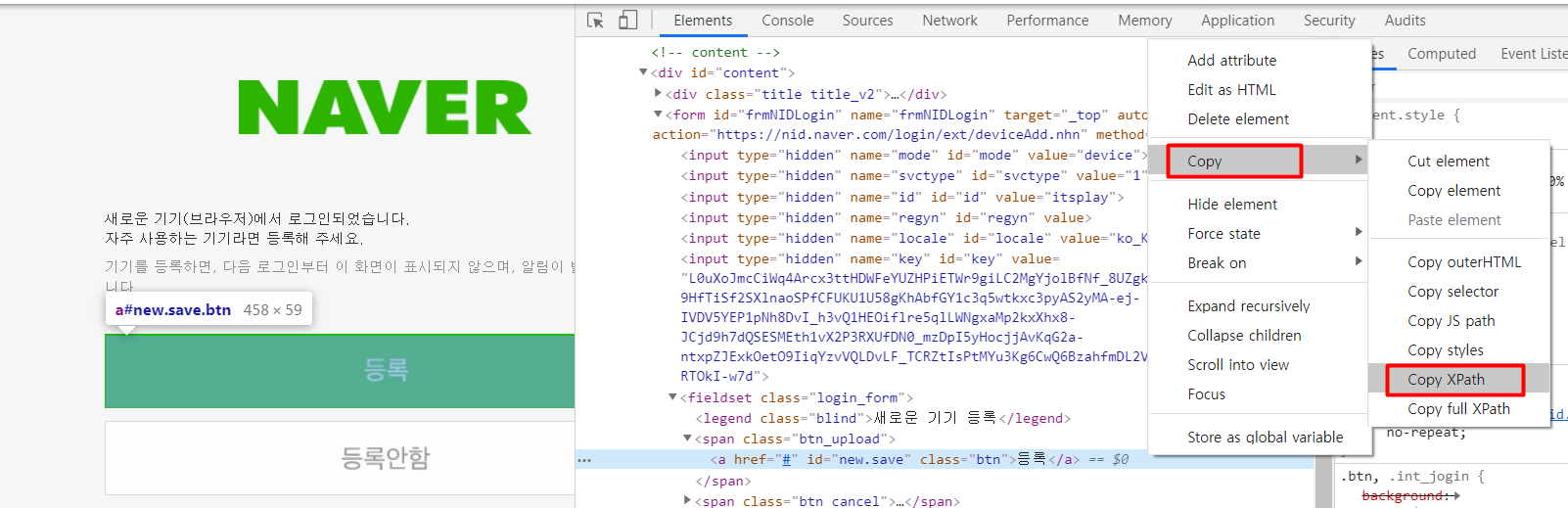Collapse the form frmNIDLogin node
Screen dimensions: 1568x508
tap(658, 115)
